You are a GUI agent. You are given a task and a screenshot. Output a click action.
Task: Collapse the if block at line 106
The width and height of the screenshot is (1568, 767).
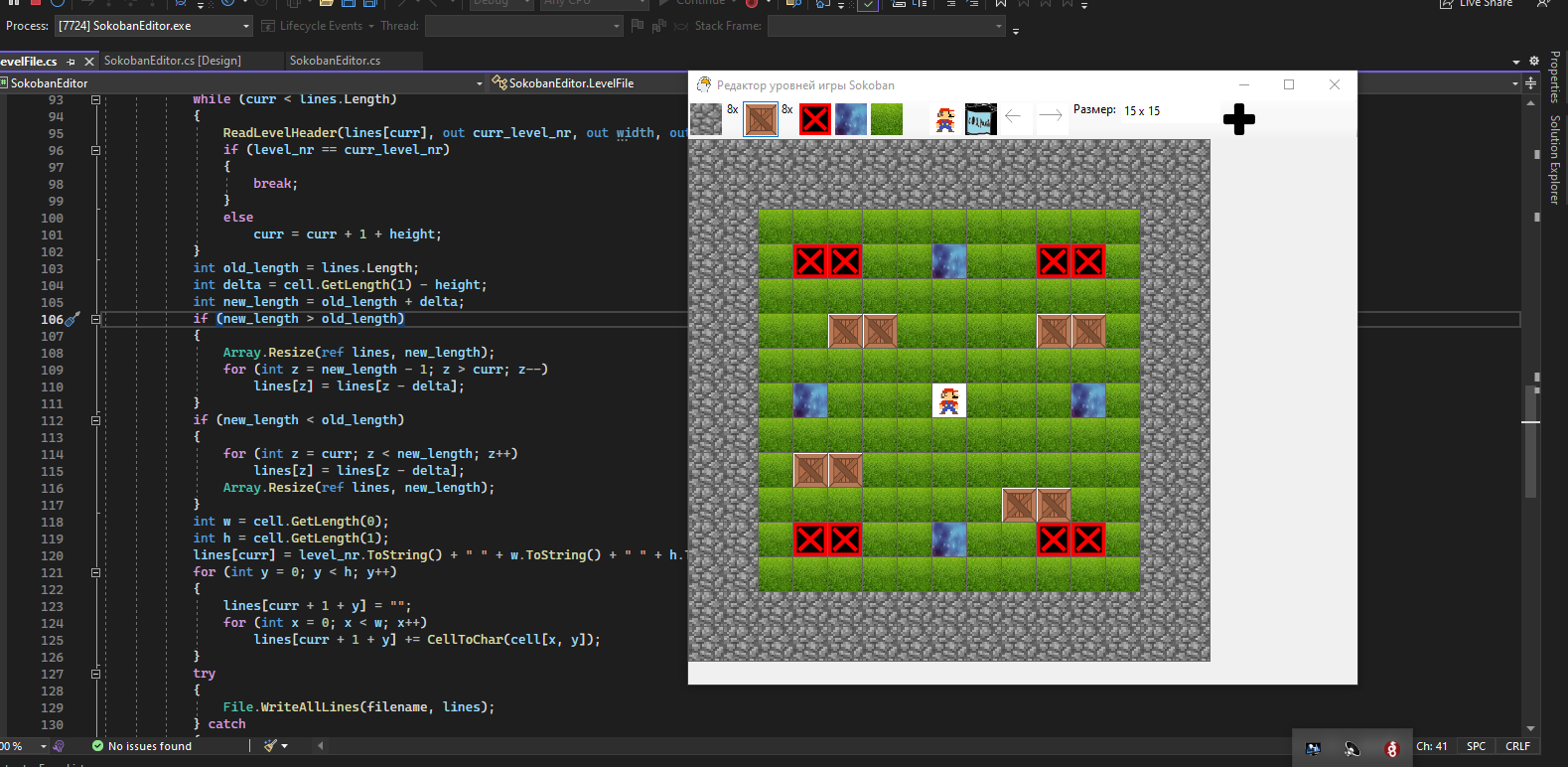click(95, 319)
